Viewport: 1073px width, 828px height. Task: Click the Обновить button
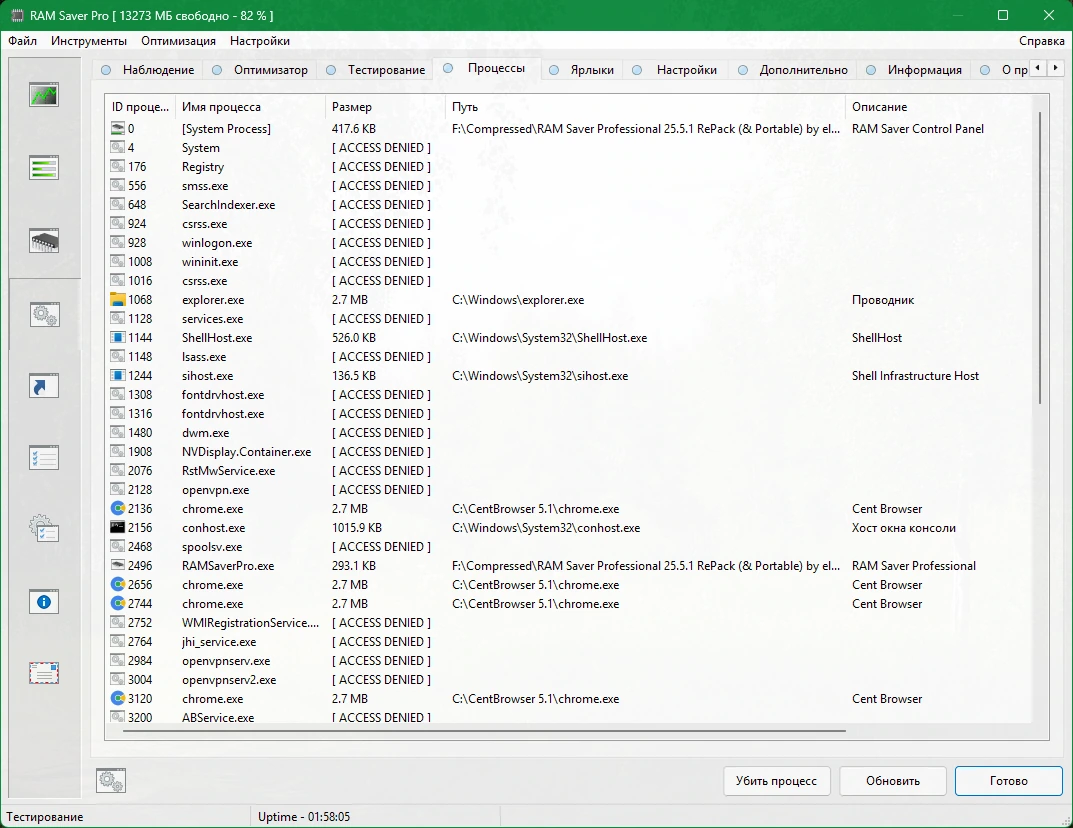click(x=893, y=781)
